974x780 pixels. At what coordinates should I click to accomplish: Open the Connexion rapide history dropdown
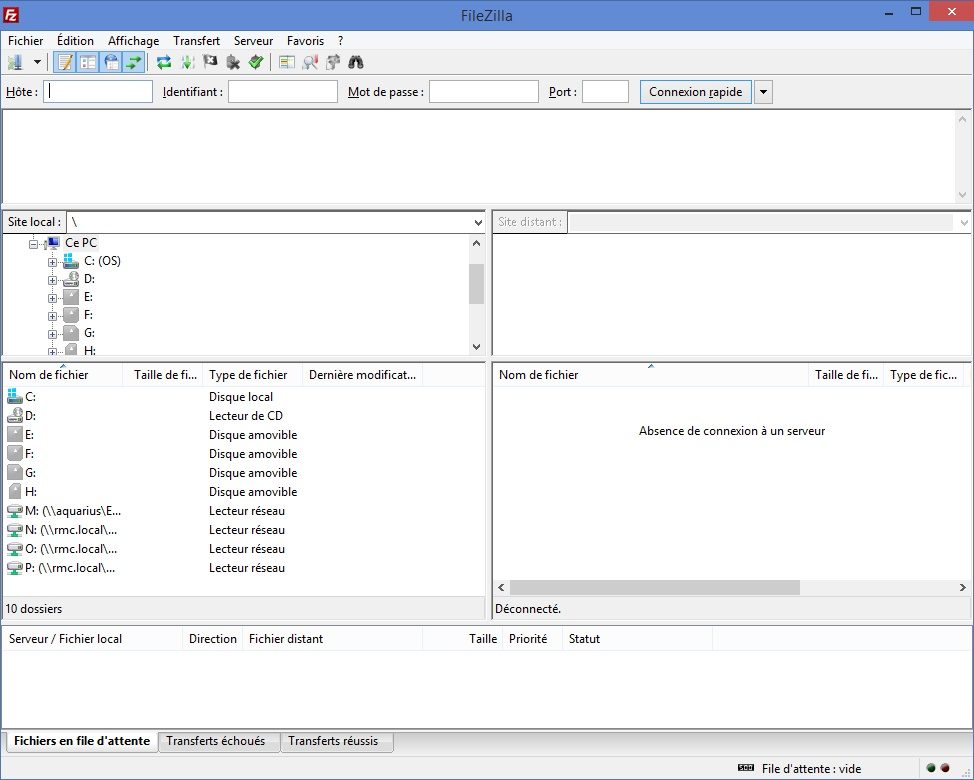(x=763, y=92)
